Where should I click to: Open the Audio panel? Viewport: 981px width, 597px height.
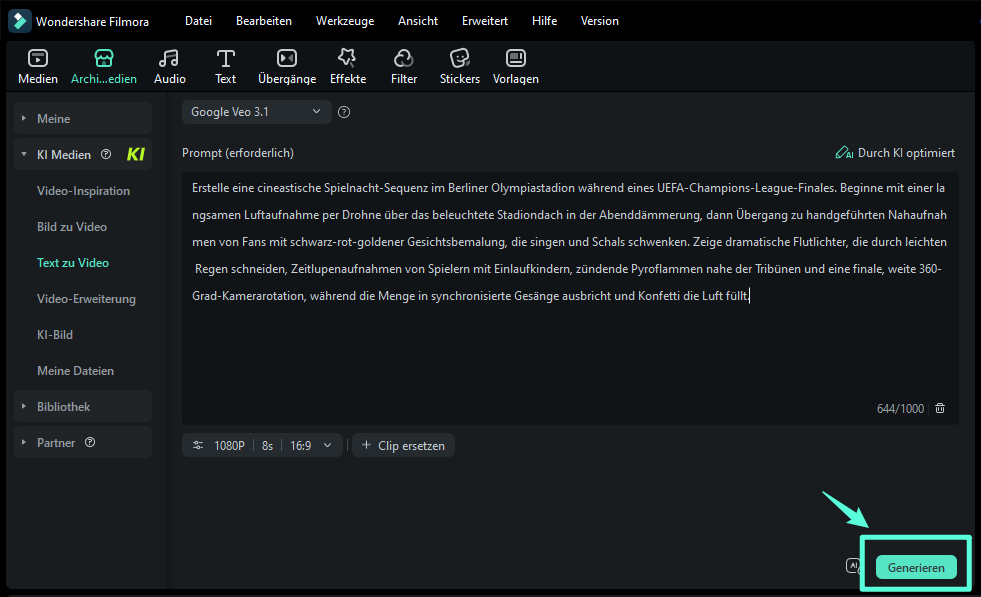coord(169,65)
